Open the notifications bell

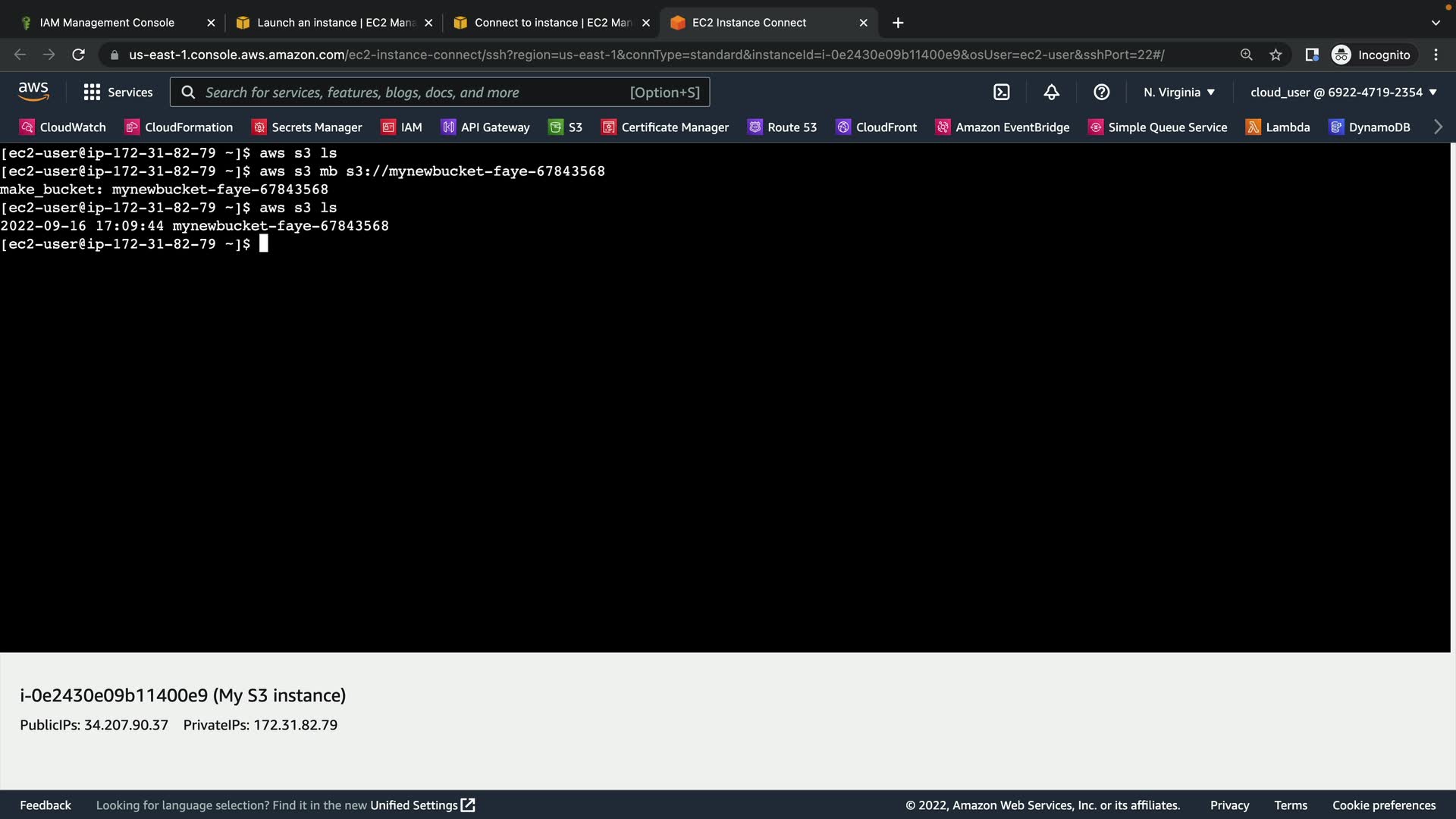pos(1051,92)
